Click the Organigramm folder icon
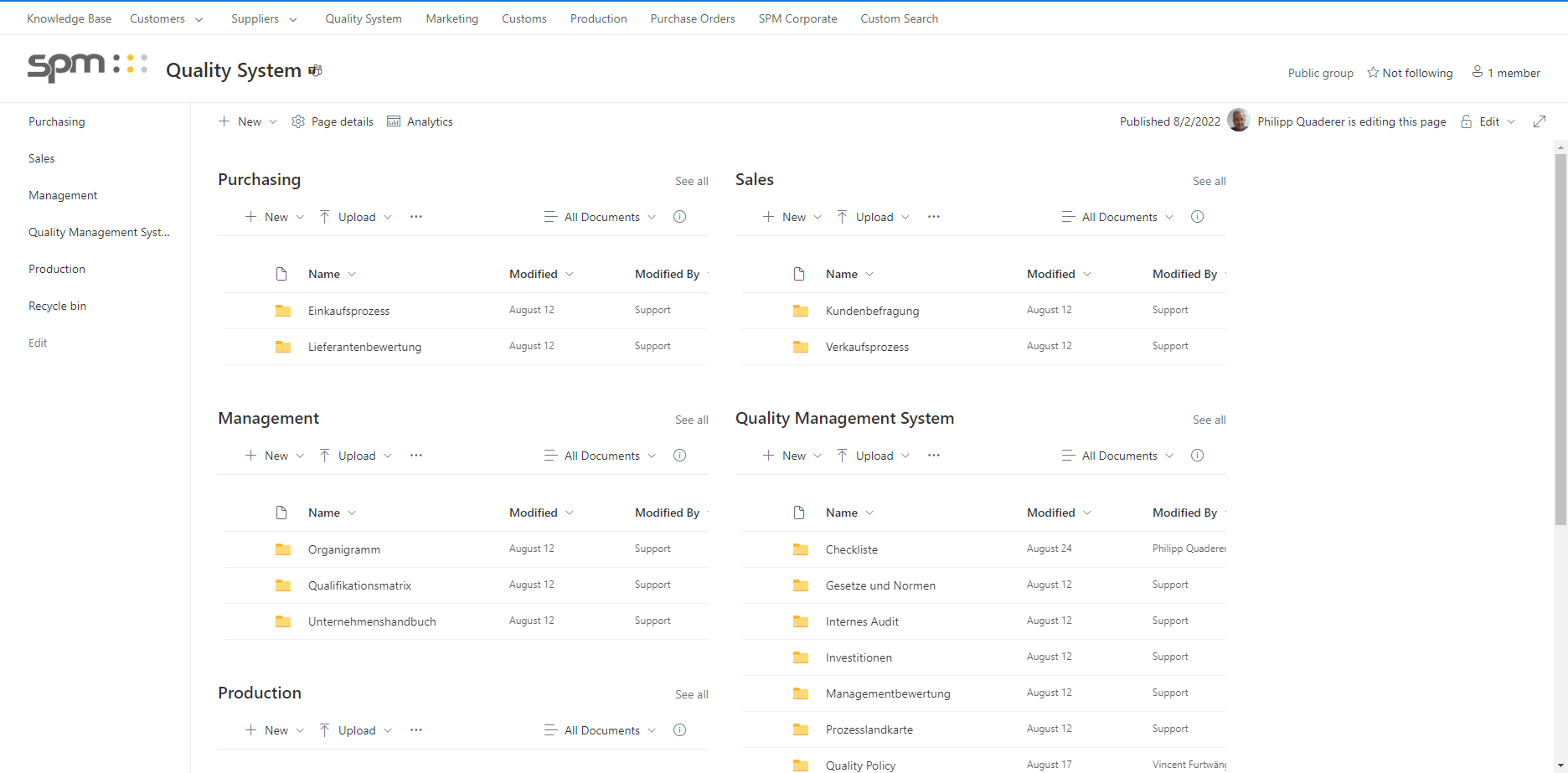The height and width of the screenshot is (773, 1568). click(x=283, y=549)
